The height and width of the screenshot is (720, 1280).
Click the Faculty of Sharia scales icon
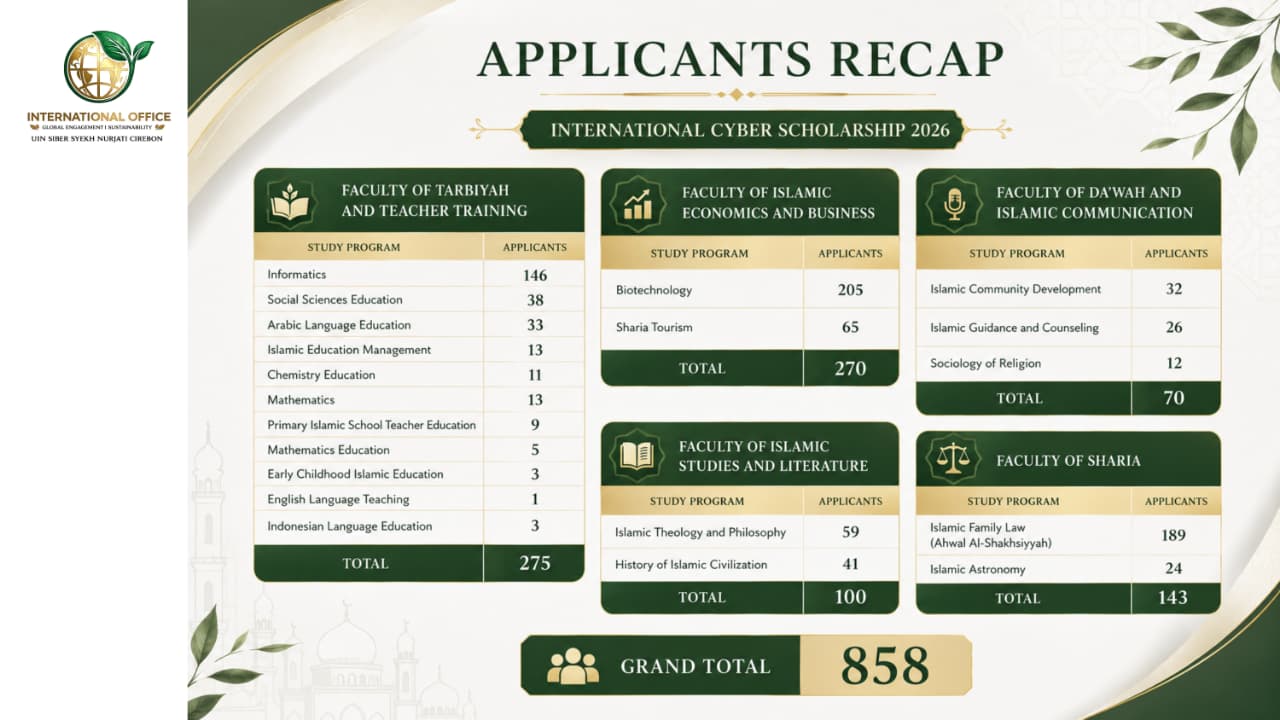click(952, 460)
